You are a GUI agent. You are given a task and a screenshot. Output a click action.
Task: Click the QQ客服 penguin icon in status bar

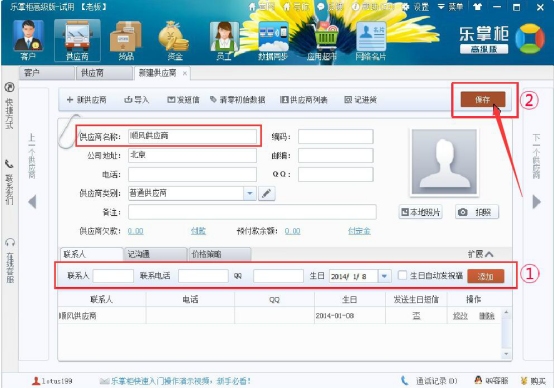pos(478,381)
